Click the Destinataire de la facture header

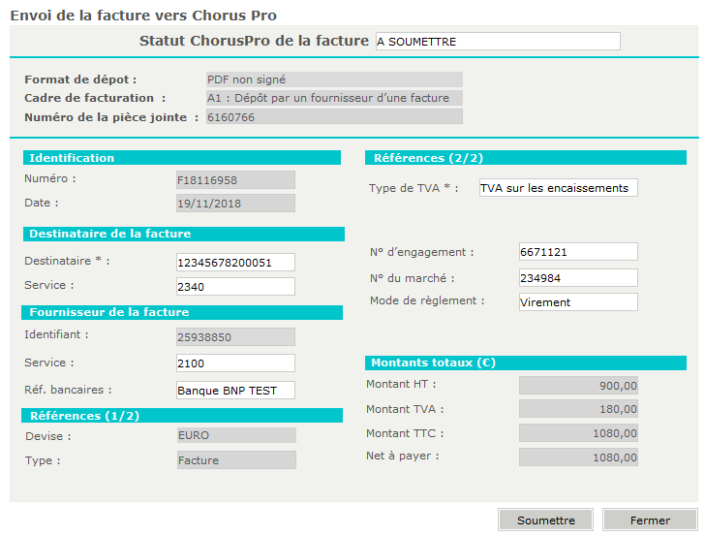183,234
